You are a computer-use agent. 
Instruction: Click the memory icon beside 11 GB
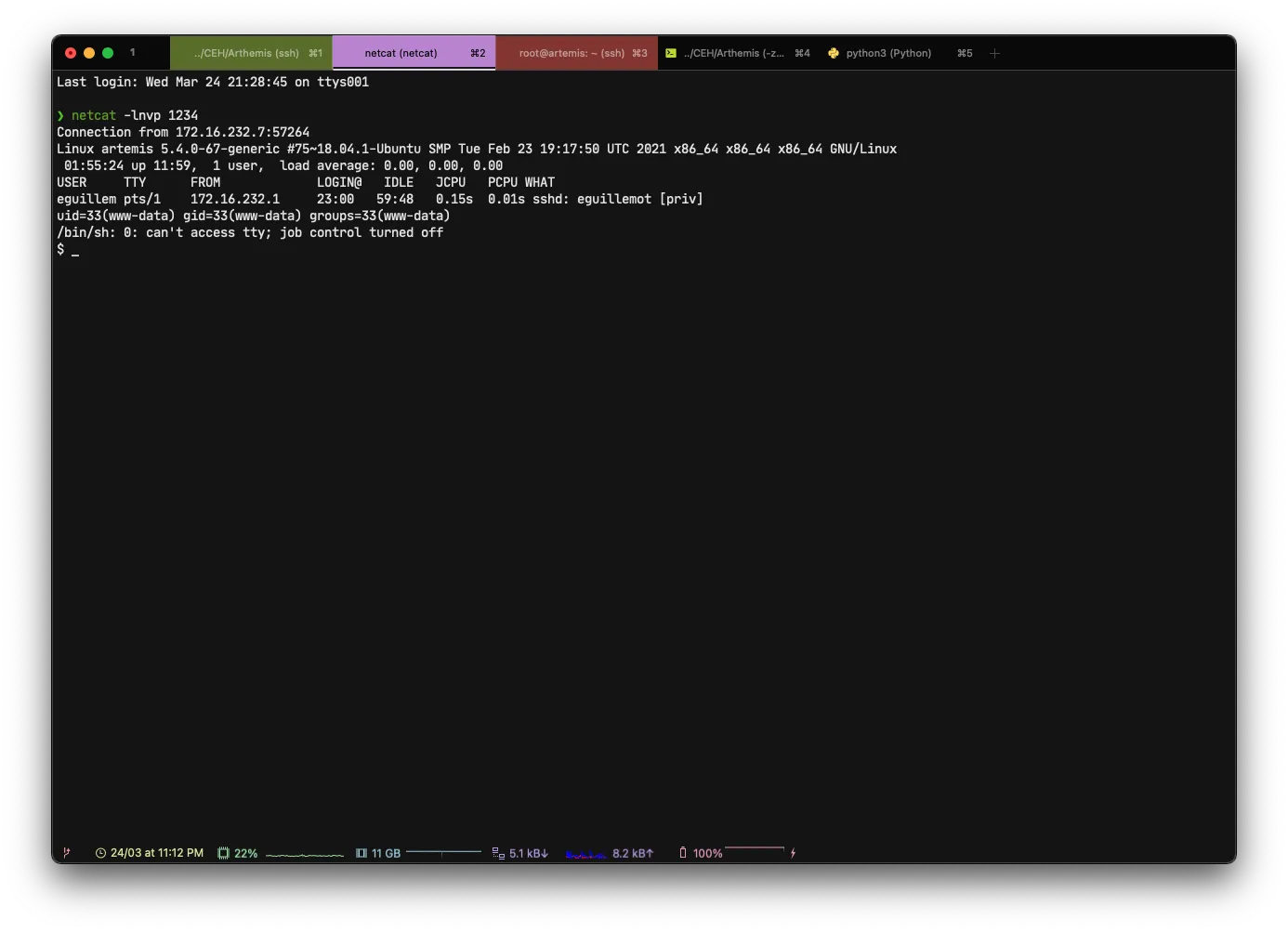coord(361,853)
